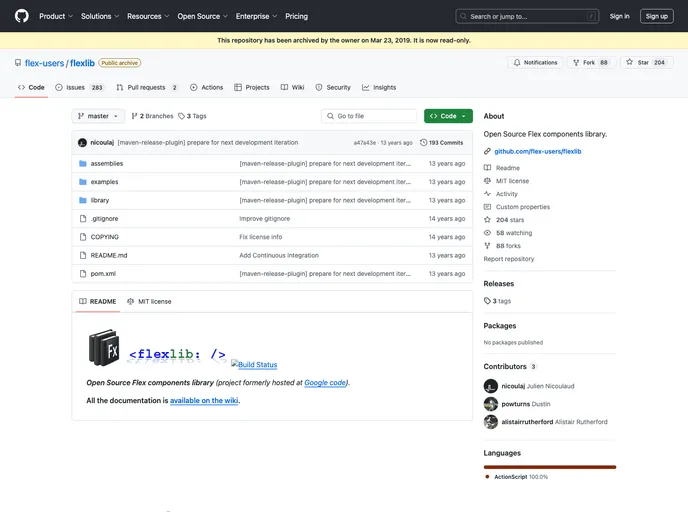Fork the repository
Screen dimensions: 688x512
pyautogui.click(x=591, y=62)
